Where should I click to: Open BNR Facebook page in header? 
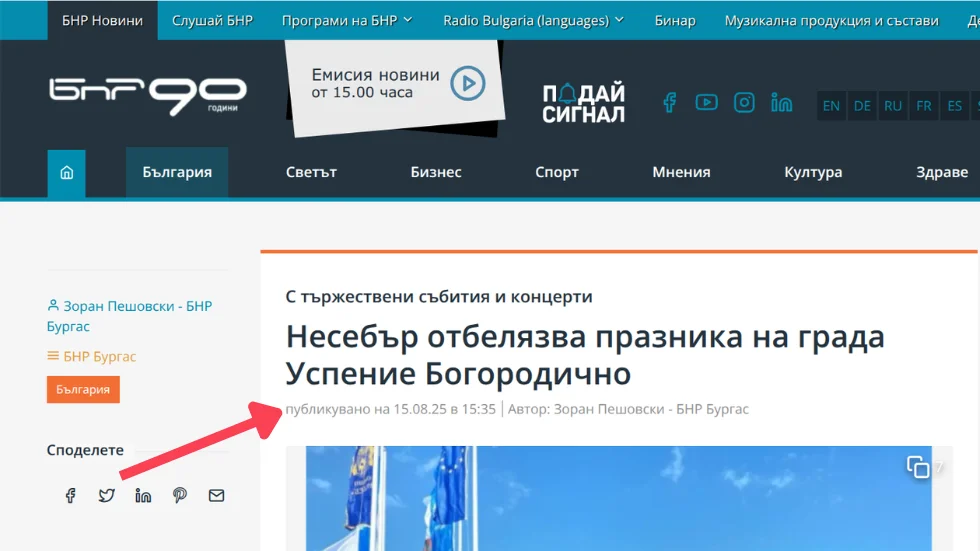pos(669,102)
